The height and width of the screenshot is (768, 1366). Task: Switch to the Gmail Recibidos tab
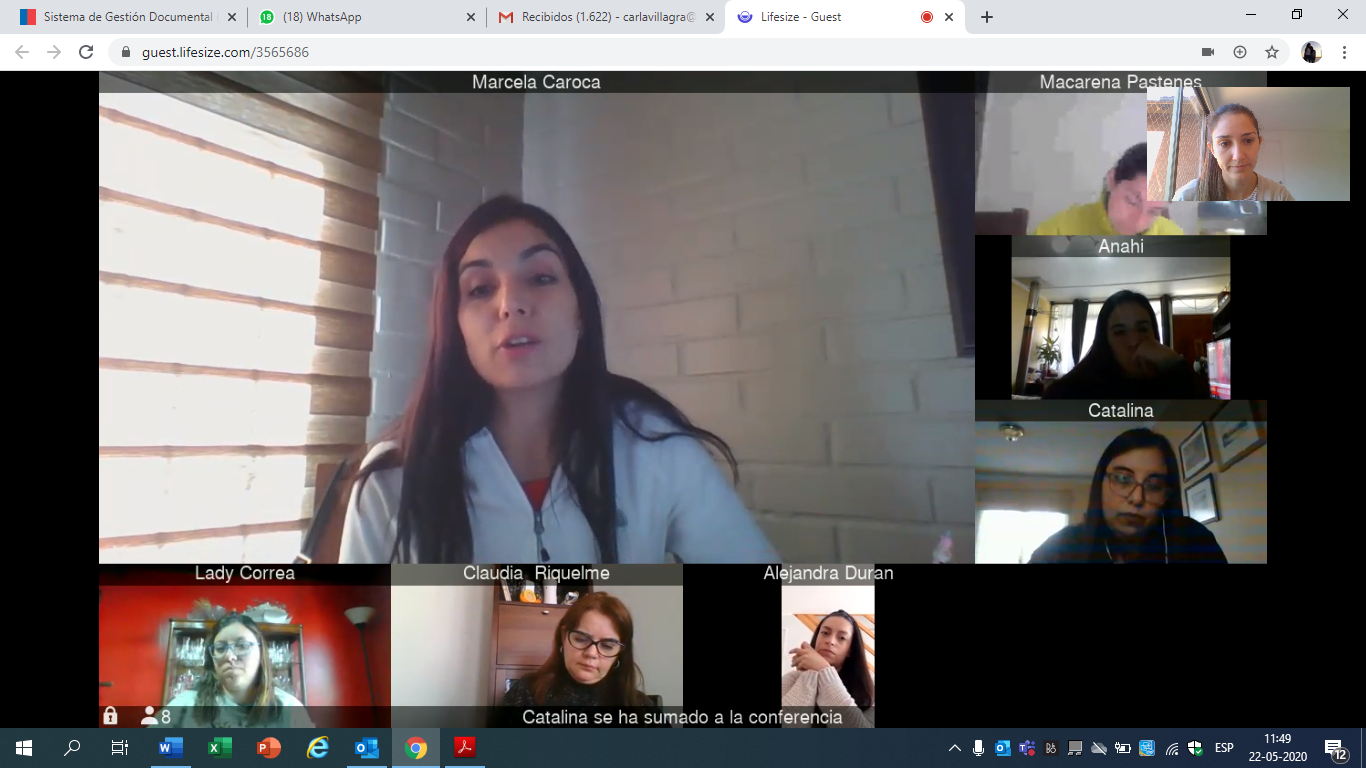600,17
